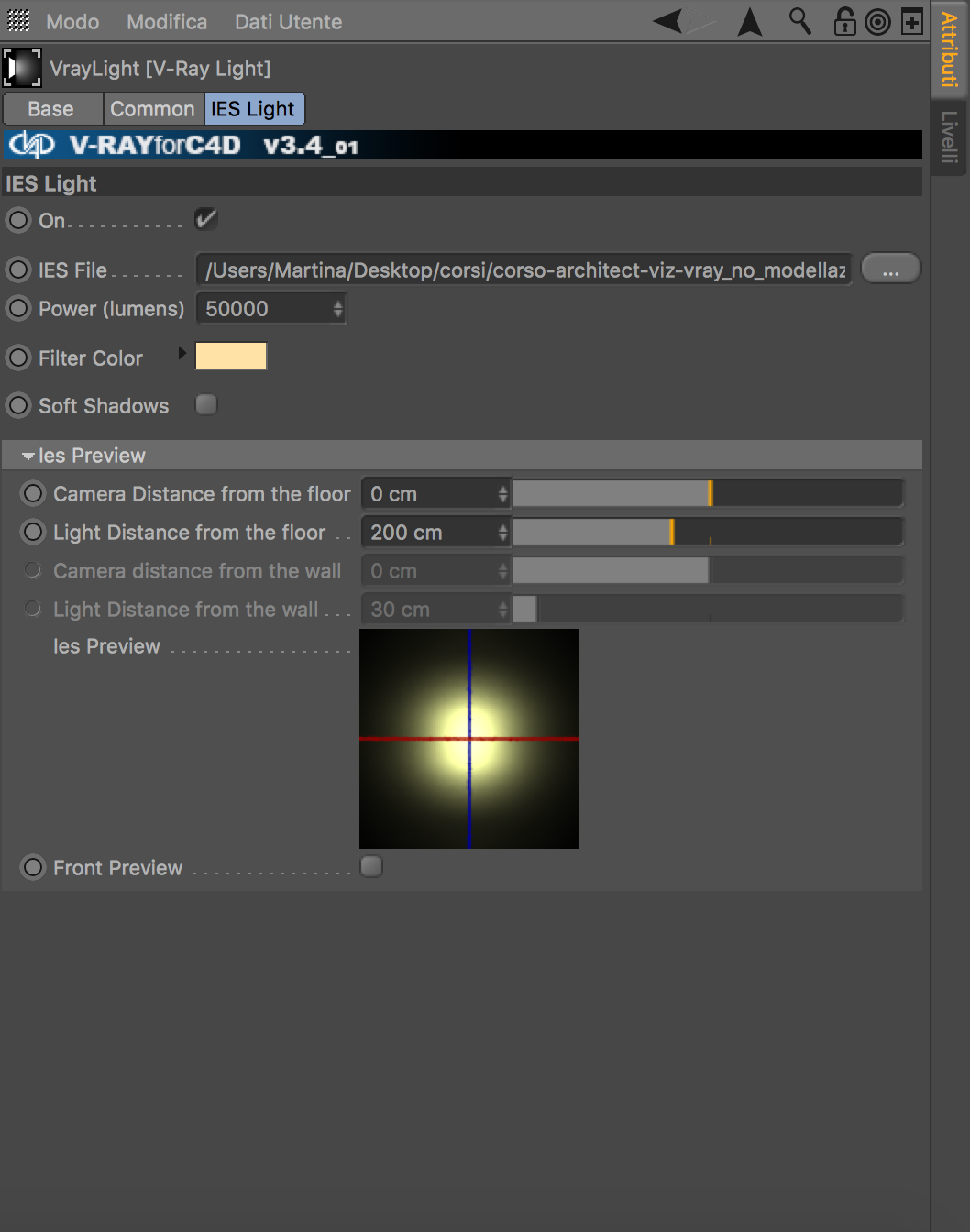The image size is (970, 1232).
Task: Click animation dot for Light Distance from the floor
Action: (33, 532)
